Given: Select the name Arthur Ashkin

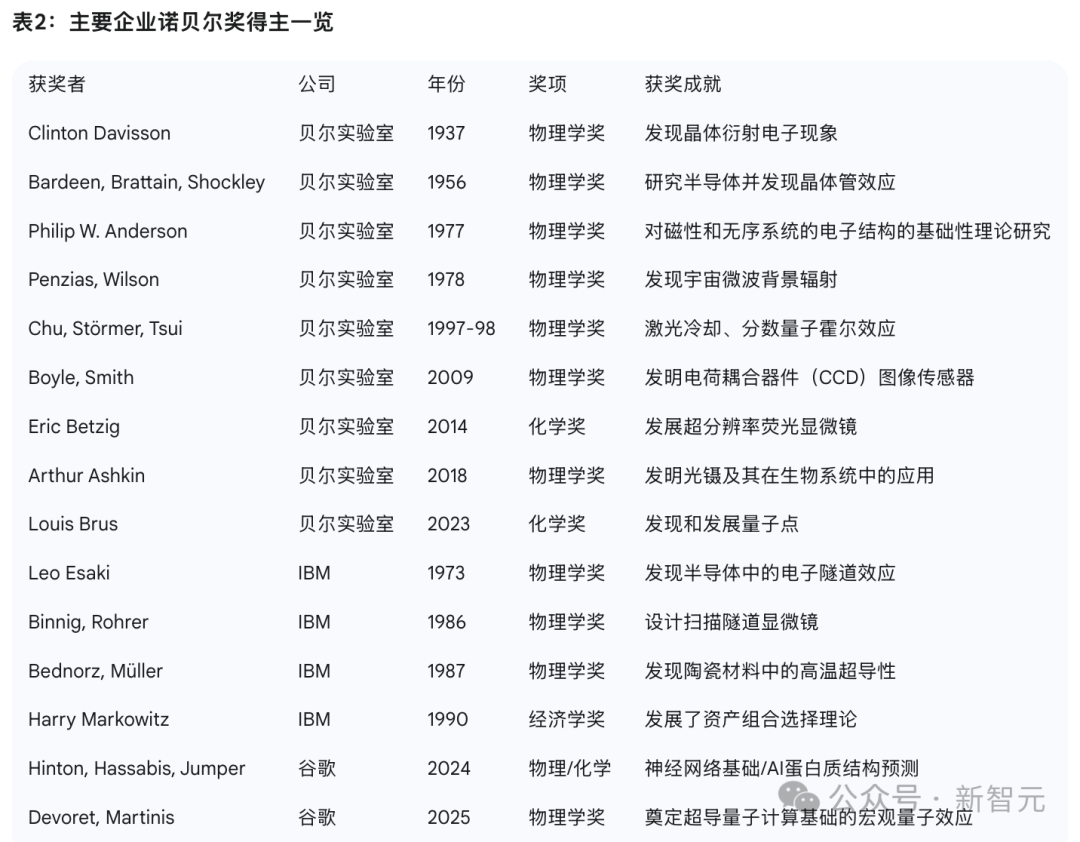Looking at the screenshot, I should tap(87, 475).
